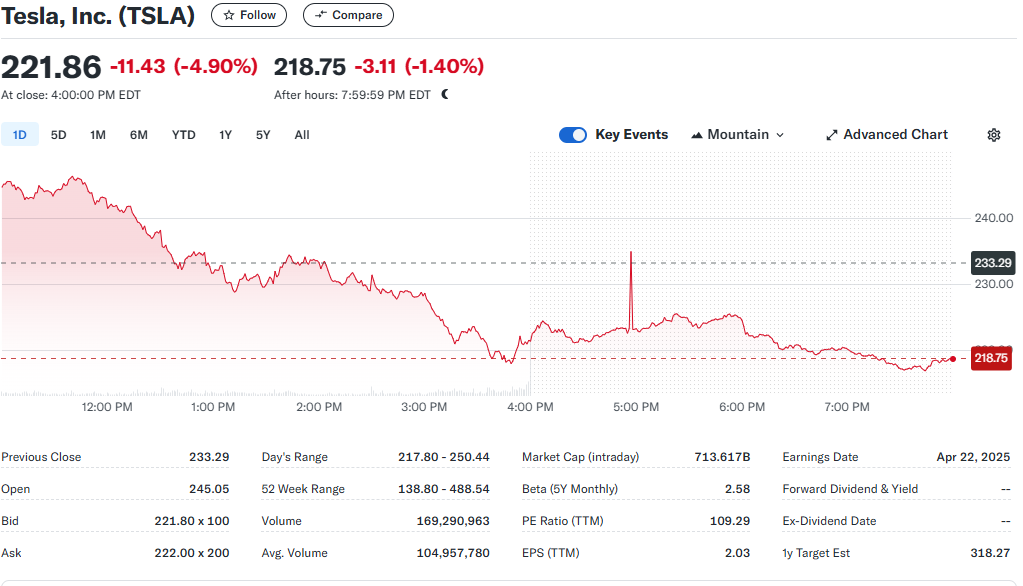The image size is (1023, 586).
Task: Click 1y Target Est value 318.27
Action: coord(990,553)
